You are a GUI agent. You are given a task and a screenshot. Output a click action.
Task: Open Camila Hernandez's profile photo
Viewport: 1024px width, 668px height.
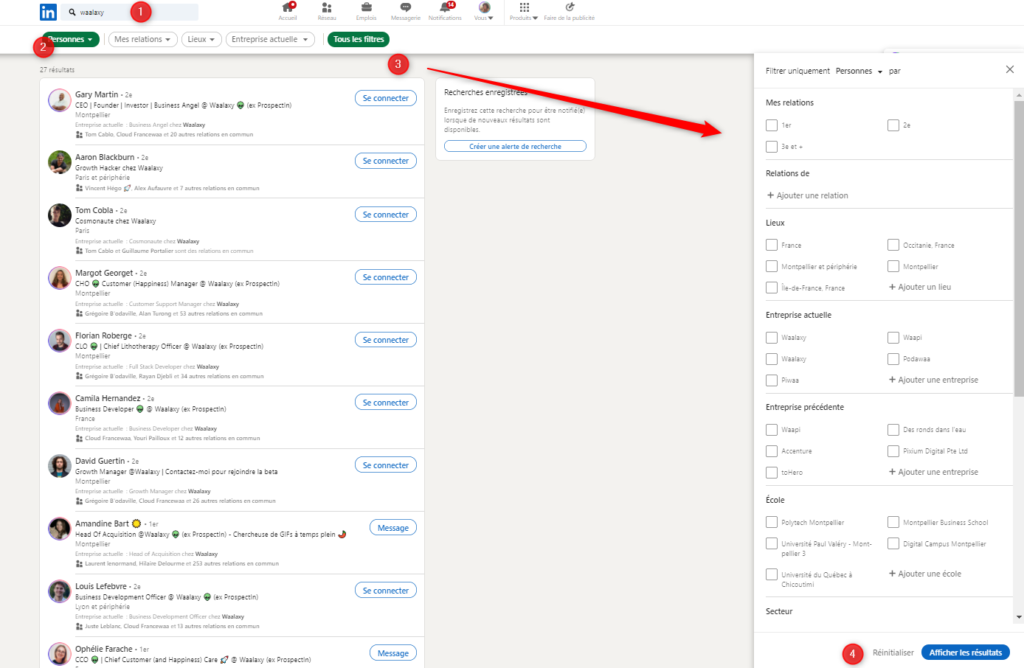tap(59, 404)
